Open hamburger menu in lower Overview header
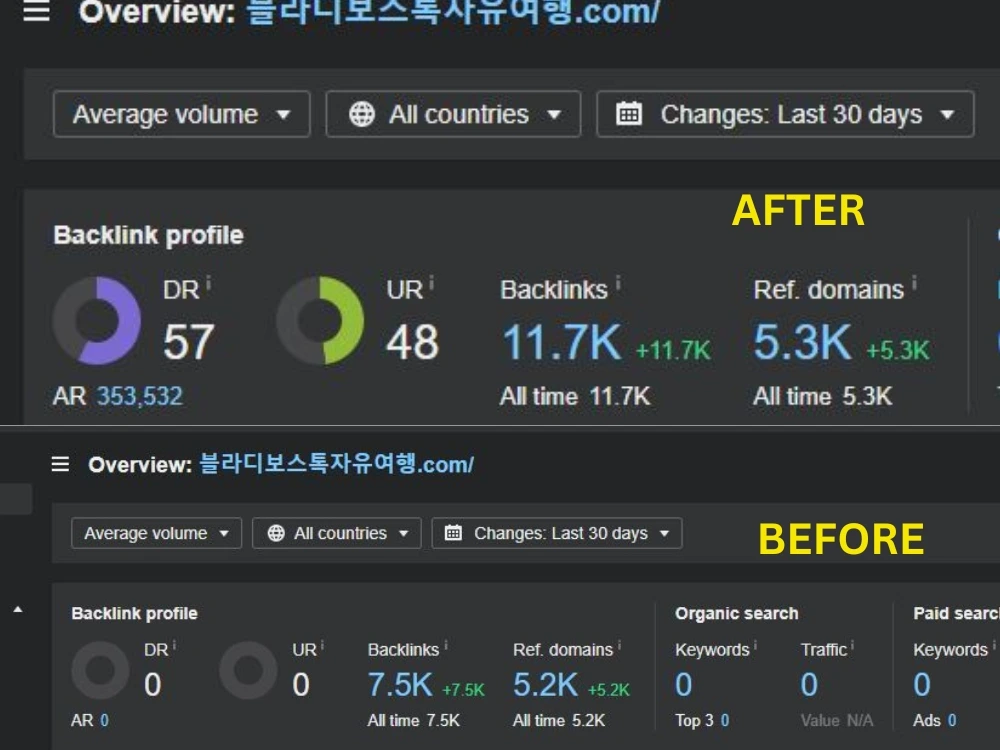The height and width of the screenshot is (750, 1000). (x=61, y=464)
